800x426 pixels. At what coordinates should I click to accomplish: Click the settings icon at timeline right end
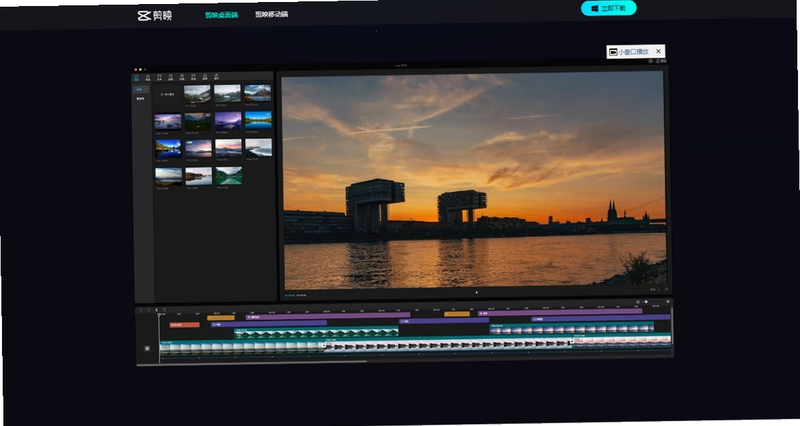tap(668, 302)
